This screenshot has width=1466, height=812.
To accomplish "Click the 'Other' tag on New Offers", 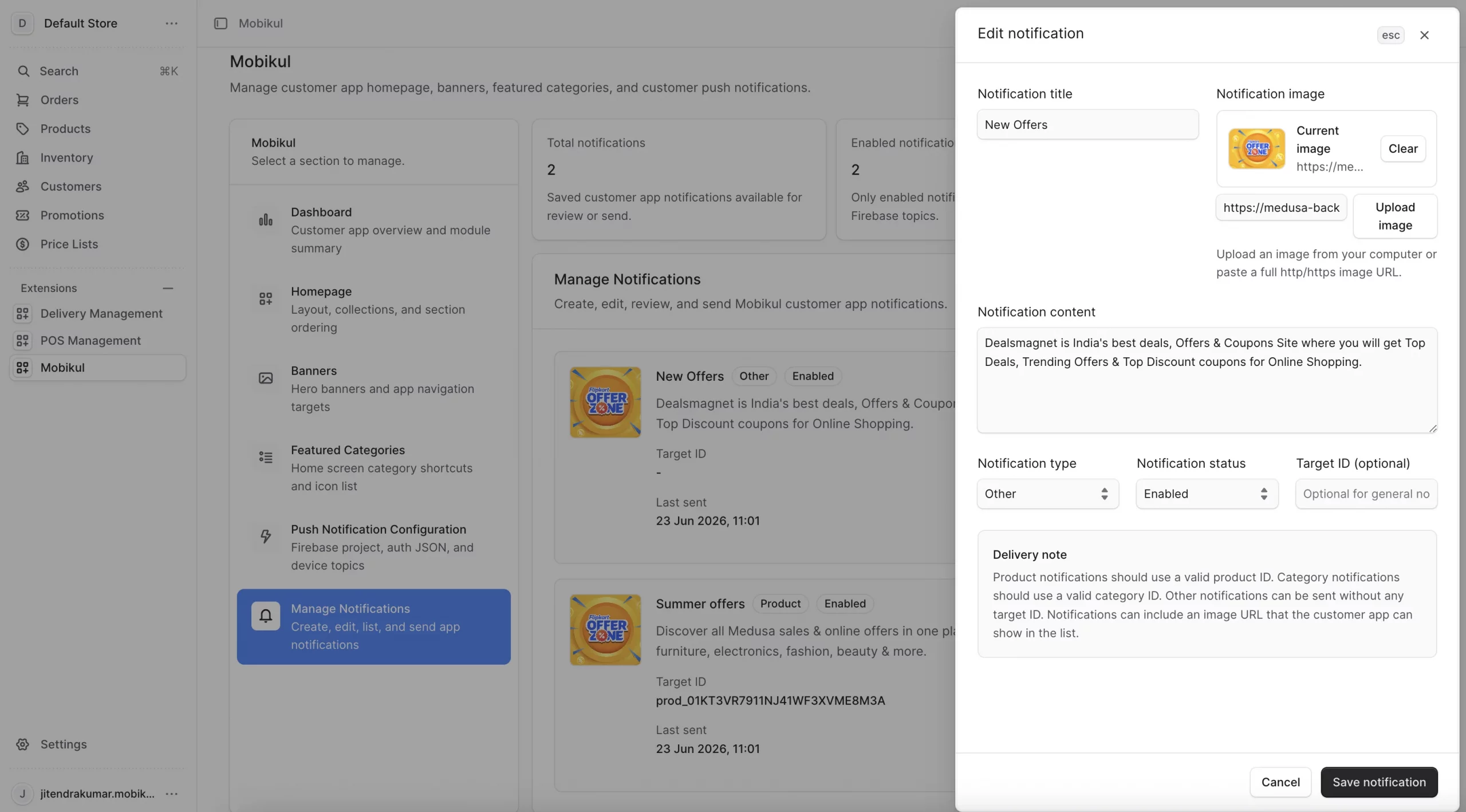I will pyautogui.click(x=754, y=376).
